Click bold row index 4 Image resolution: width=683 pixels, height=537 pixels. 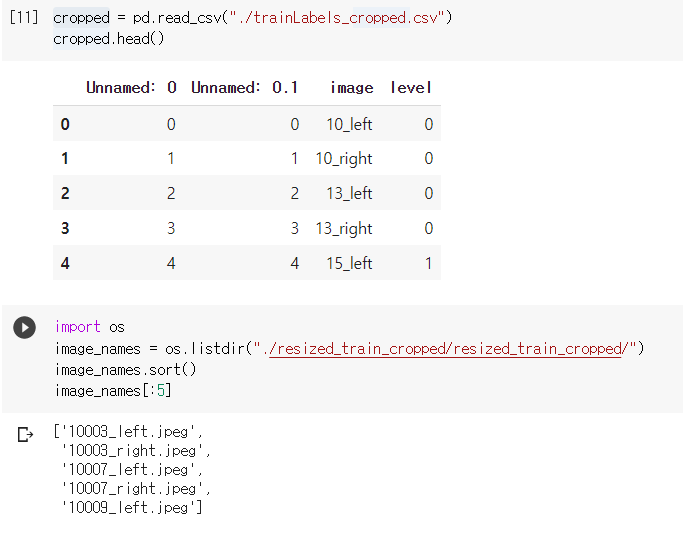click(x=65, y=263)
